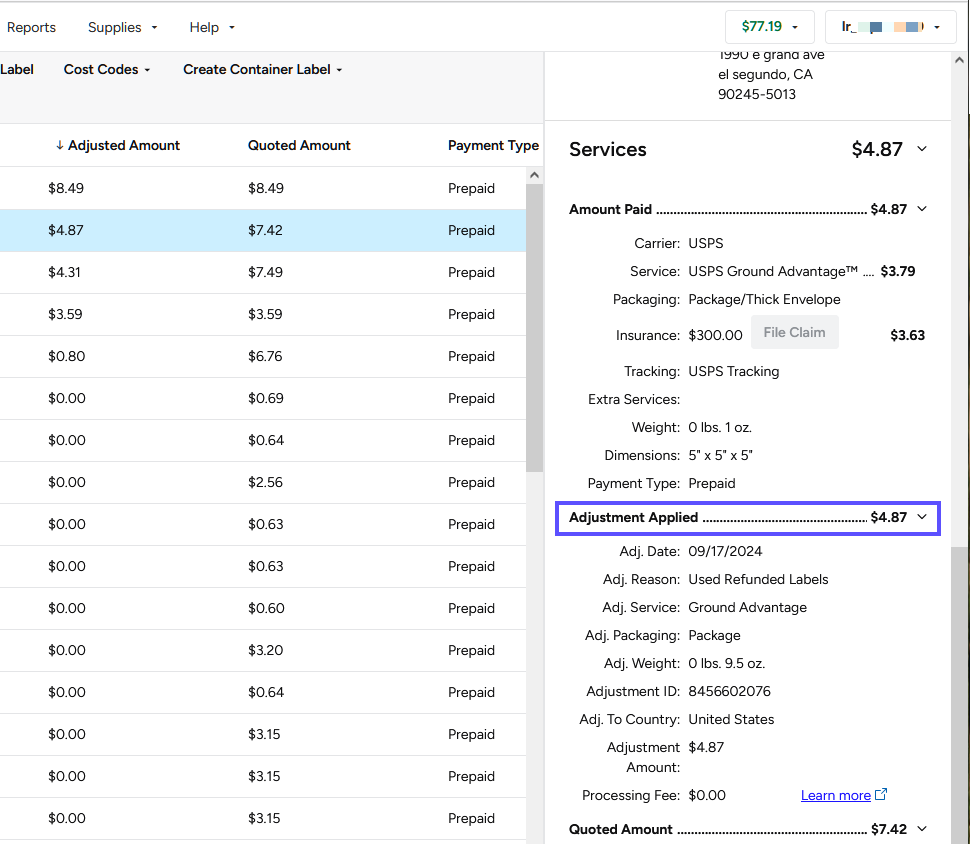The image size is (970, 844).
Task: Open the account dropdown in the top right
Action: coord(889,26)
